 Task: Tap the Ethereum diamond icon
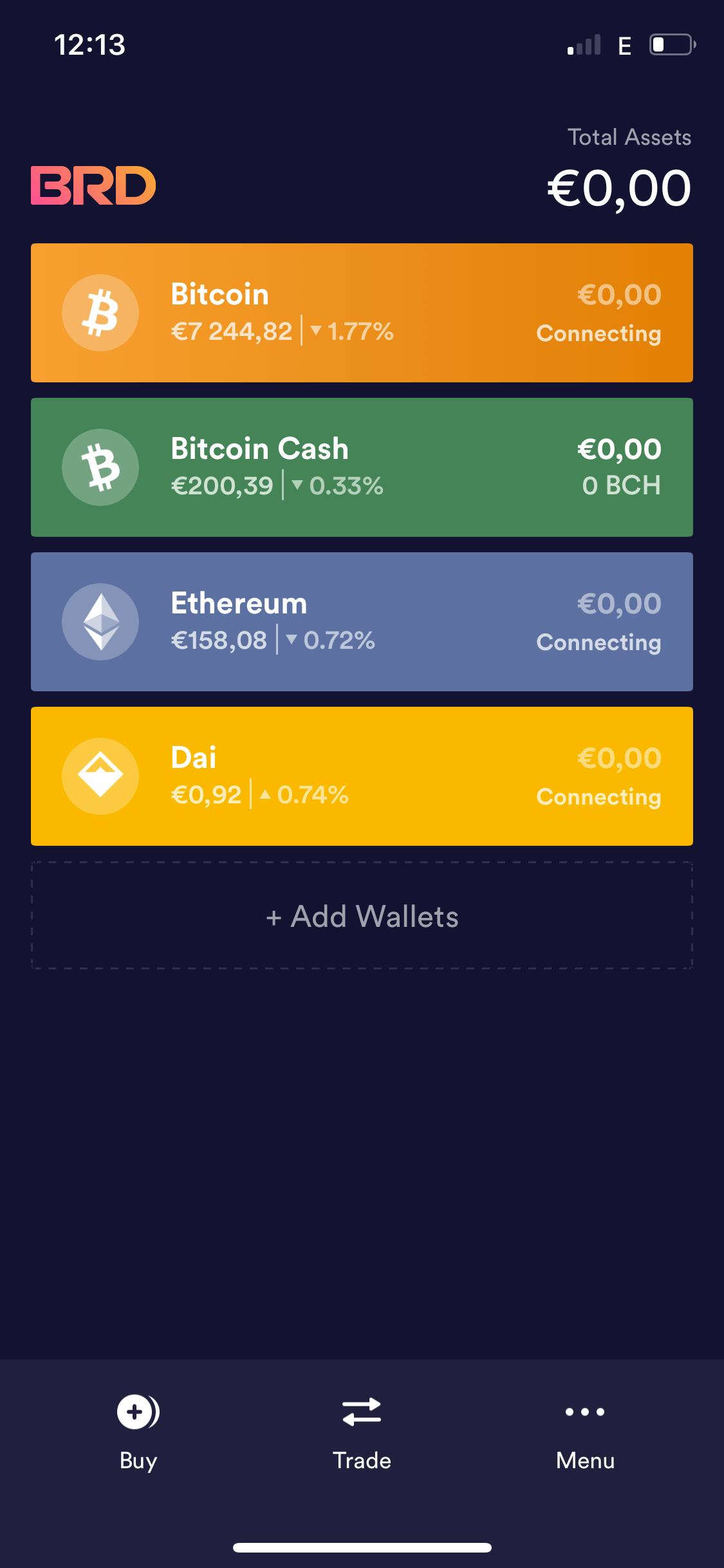point(100,621)
